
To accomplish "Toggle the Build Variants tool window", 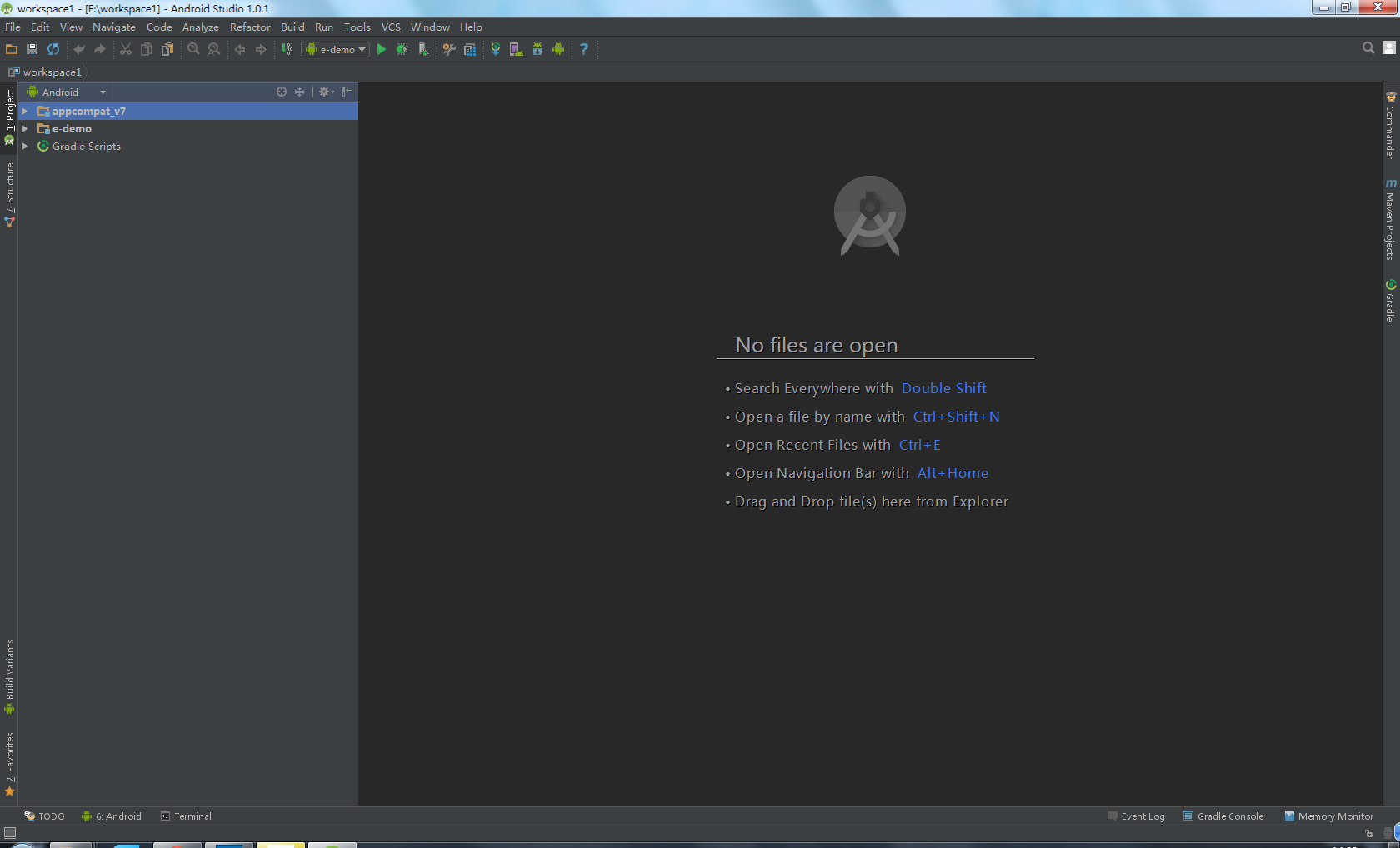I will 10,675.
